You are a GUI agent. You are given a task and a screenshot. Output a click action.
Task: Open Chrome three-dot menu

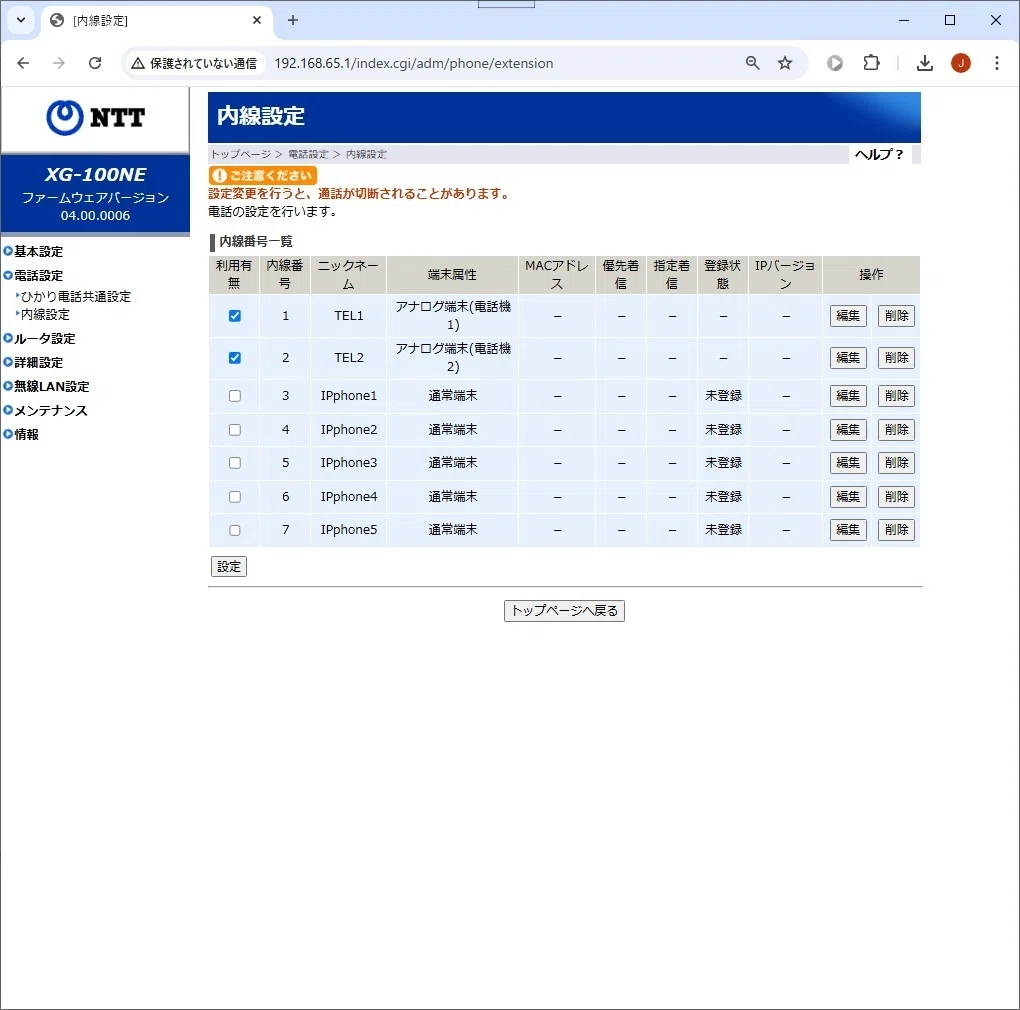pos(997,63)
